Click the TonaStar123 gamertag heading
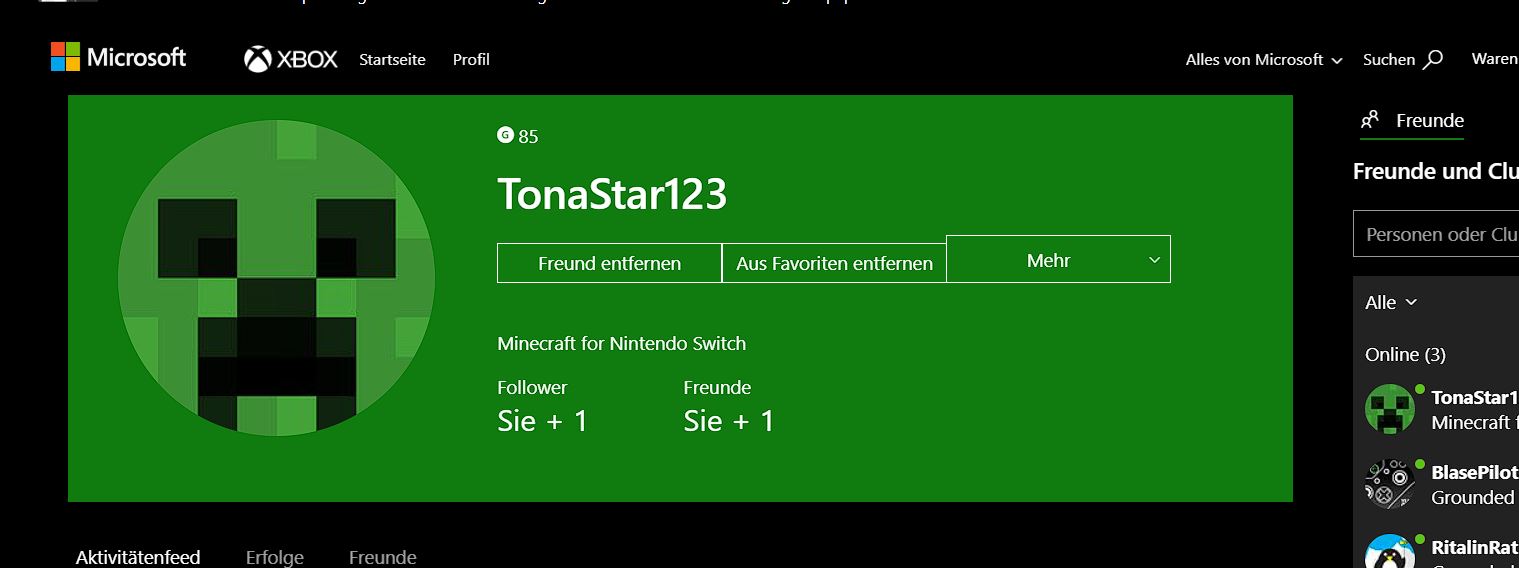 (612, 194)
